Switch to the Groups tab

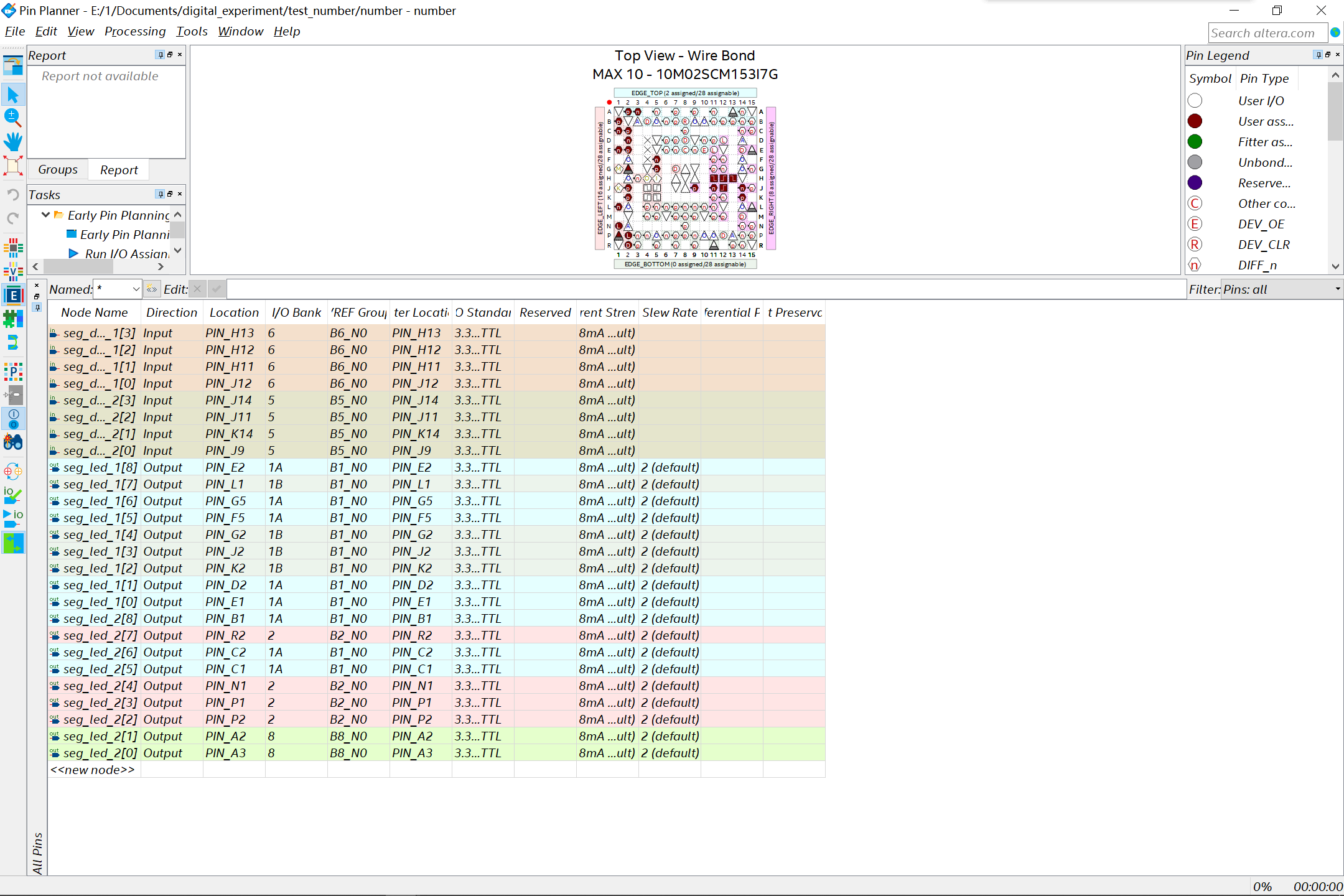58,169
